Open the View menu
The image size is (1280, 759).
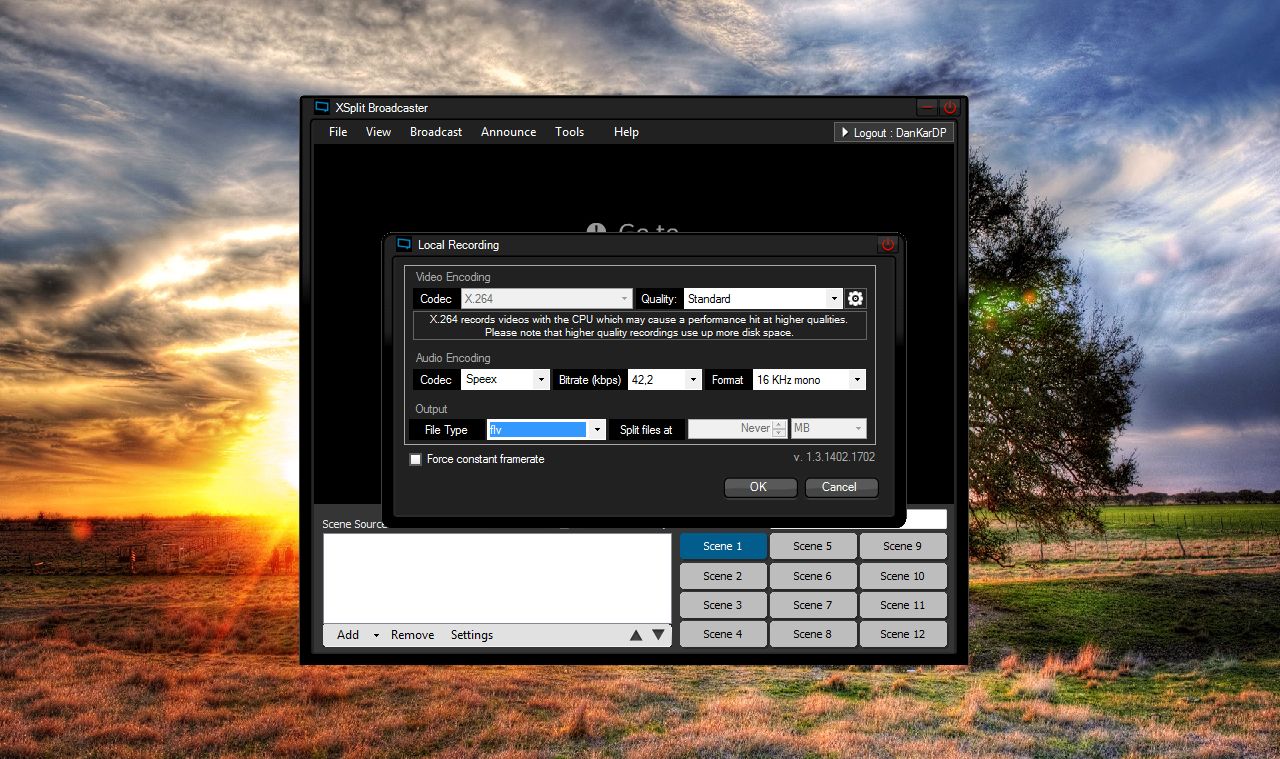pyautogui.click(x=378, y=132)
